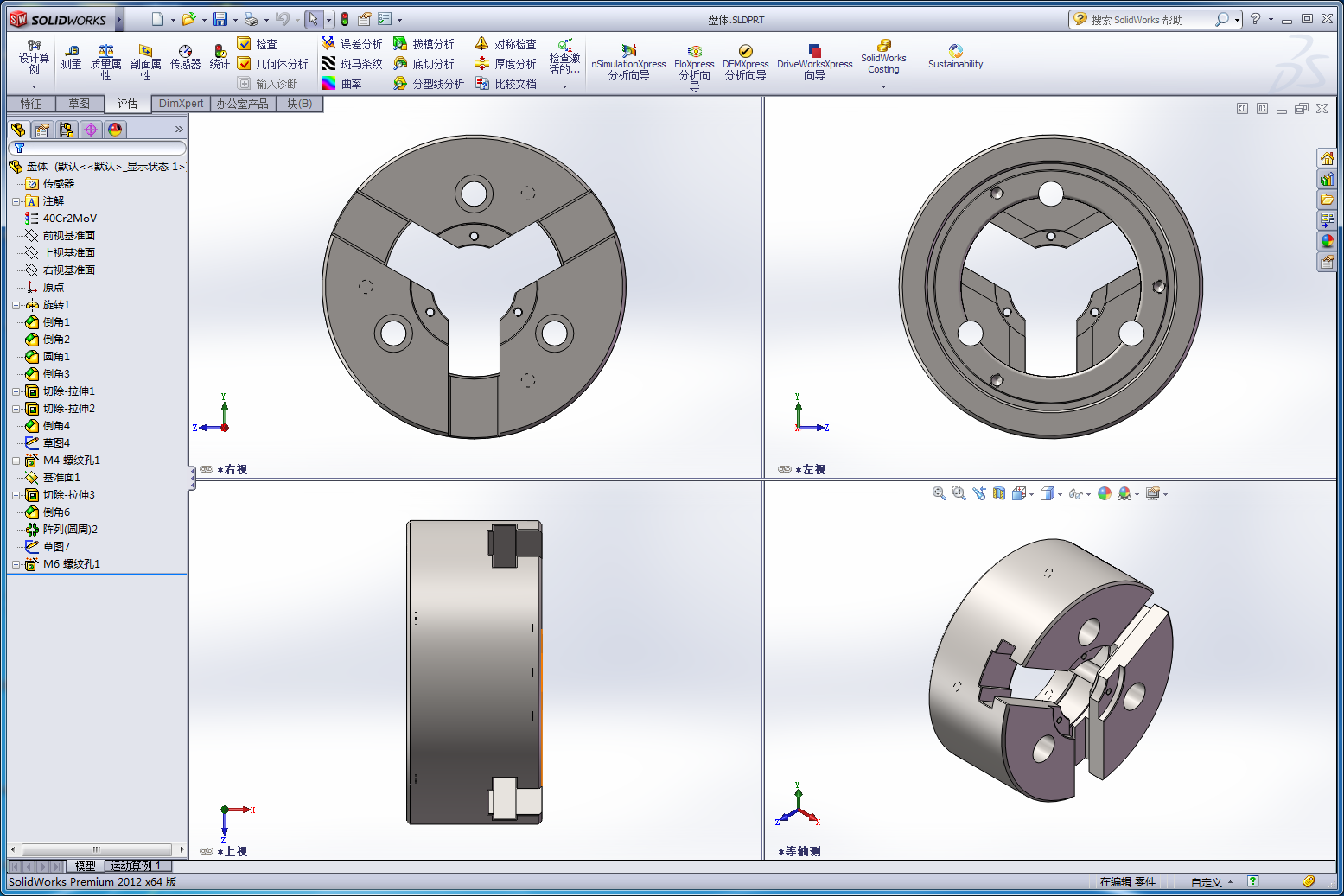
Task: Turn on 斑马条纹 zebra stripes
Action: coord(352,64)
